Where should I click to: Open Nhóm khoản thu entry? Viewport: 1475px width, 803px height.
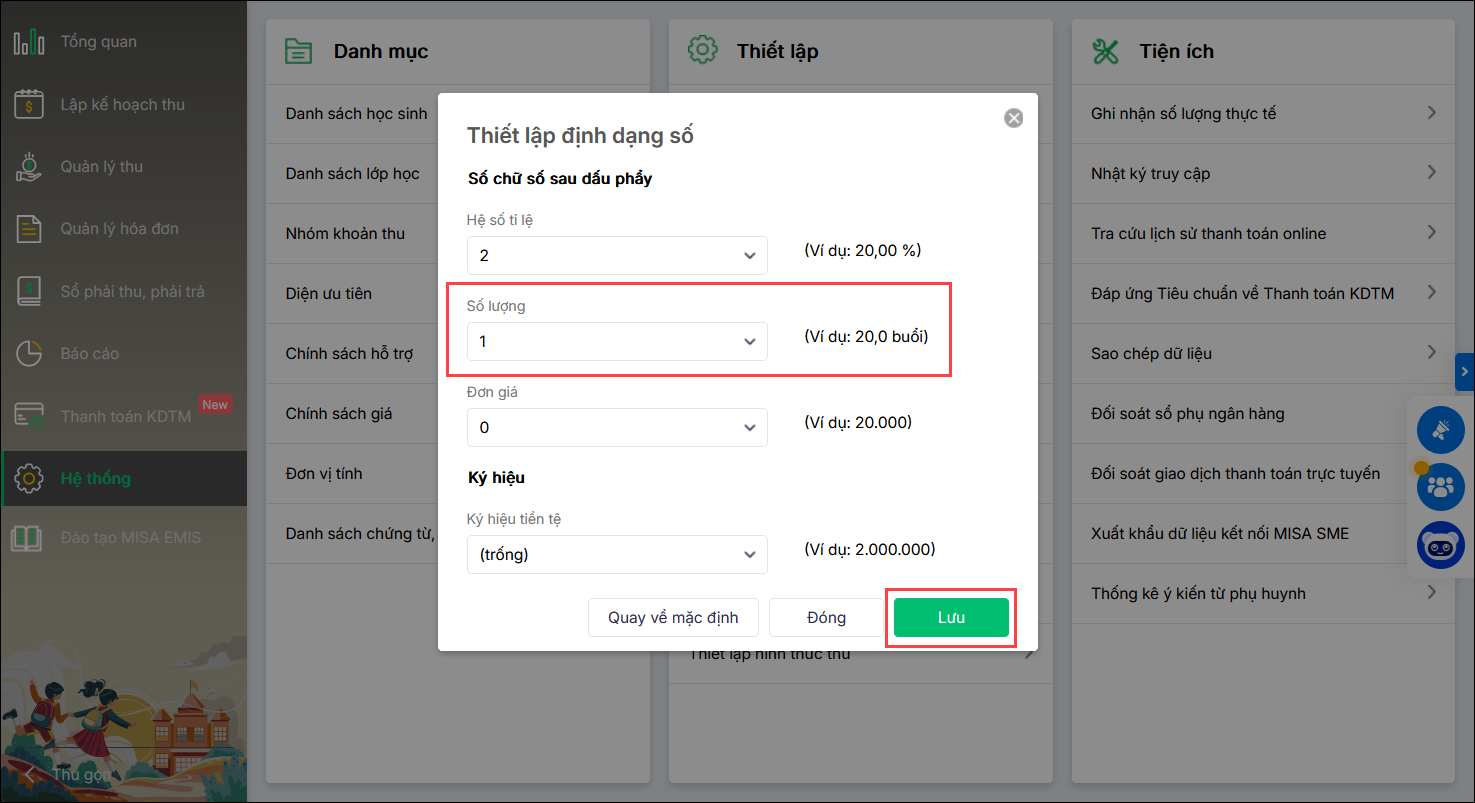coord(345,234)
